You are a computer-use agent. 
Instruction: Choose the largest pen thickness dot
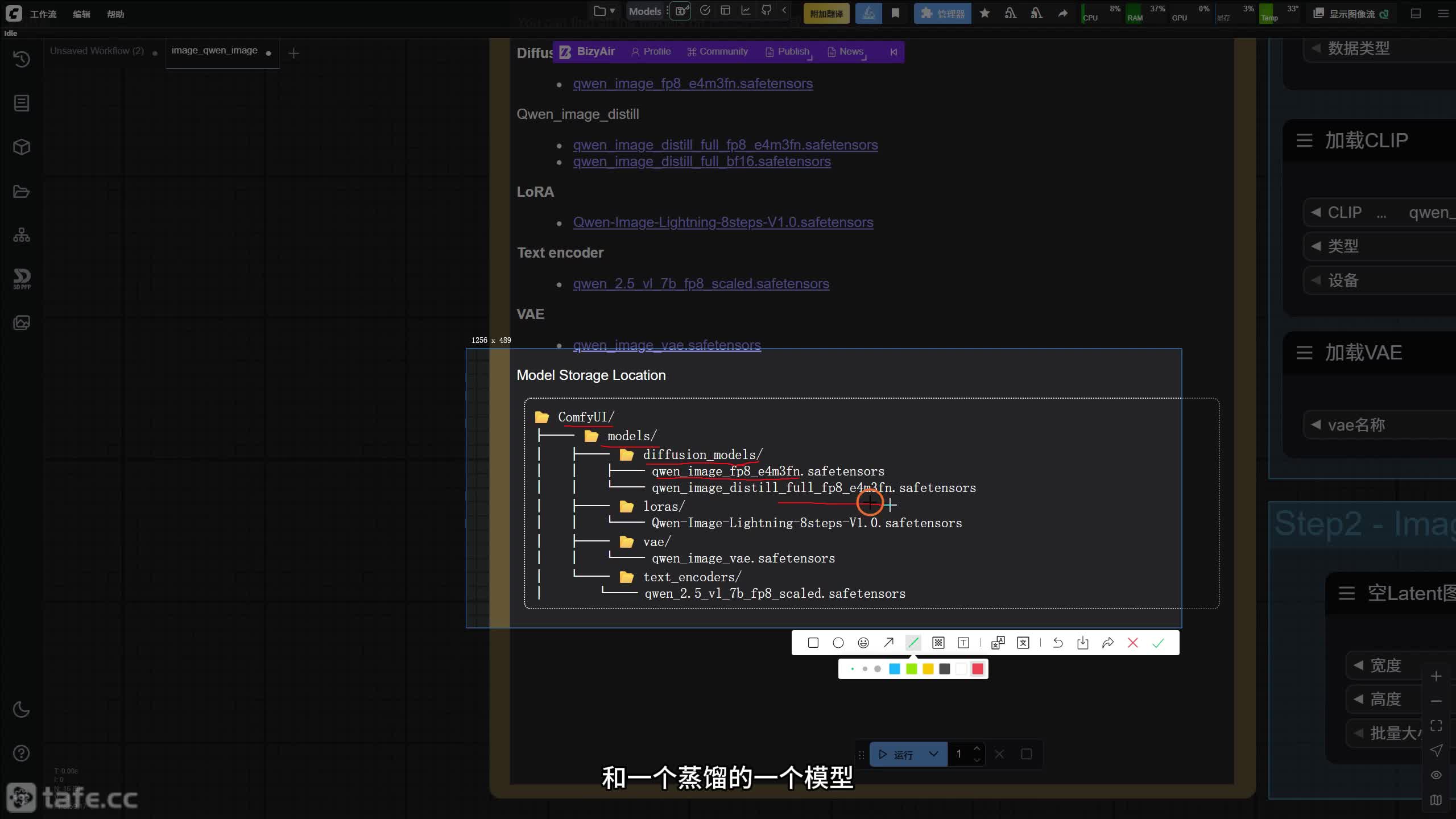(878, 669)
